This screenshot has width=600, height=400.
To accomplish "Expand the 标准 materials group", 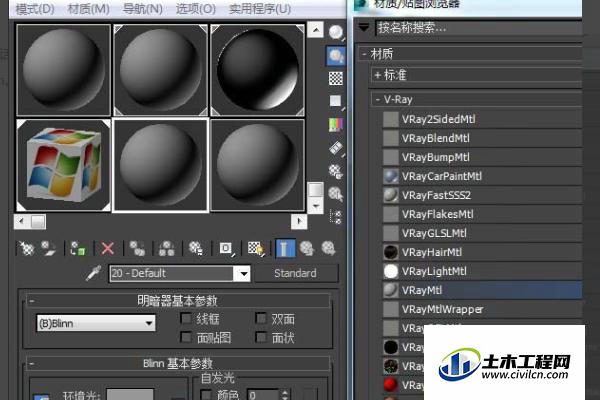I will click(377, 75).
